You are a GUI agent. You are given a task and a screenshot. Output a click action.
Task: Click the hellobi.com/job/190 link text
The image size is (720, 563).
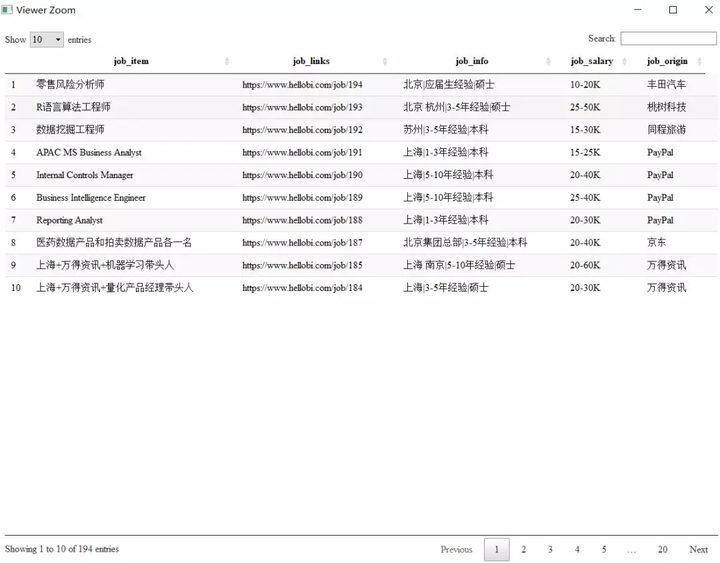302,175
